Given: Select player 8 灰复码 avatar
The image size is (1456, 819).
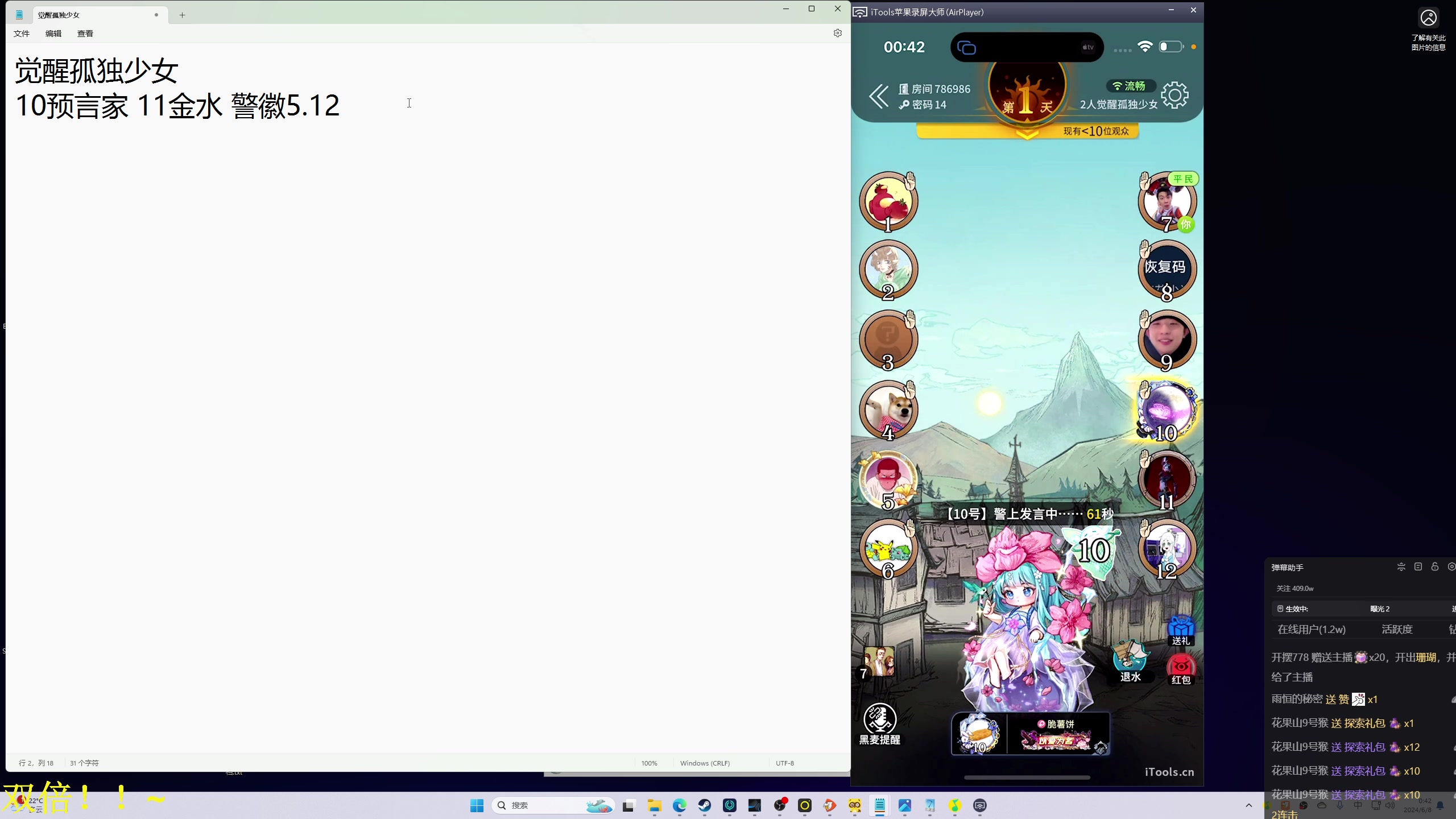Looking at the screenshot, I should (x=1167, y=270).
